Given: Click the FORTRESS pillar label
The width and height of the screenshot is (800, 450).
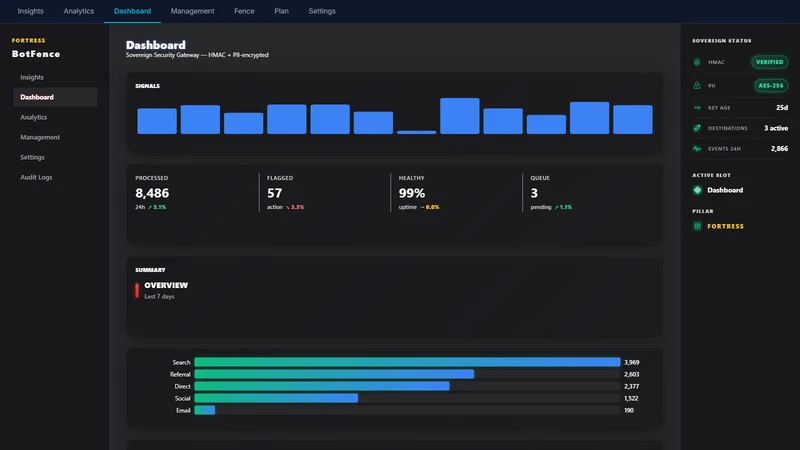Looking at the screenshot, I should point(726,226).
